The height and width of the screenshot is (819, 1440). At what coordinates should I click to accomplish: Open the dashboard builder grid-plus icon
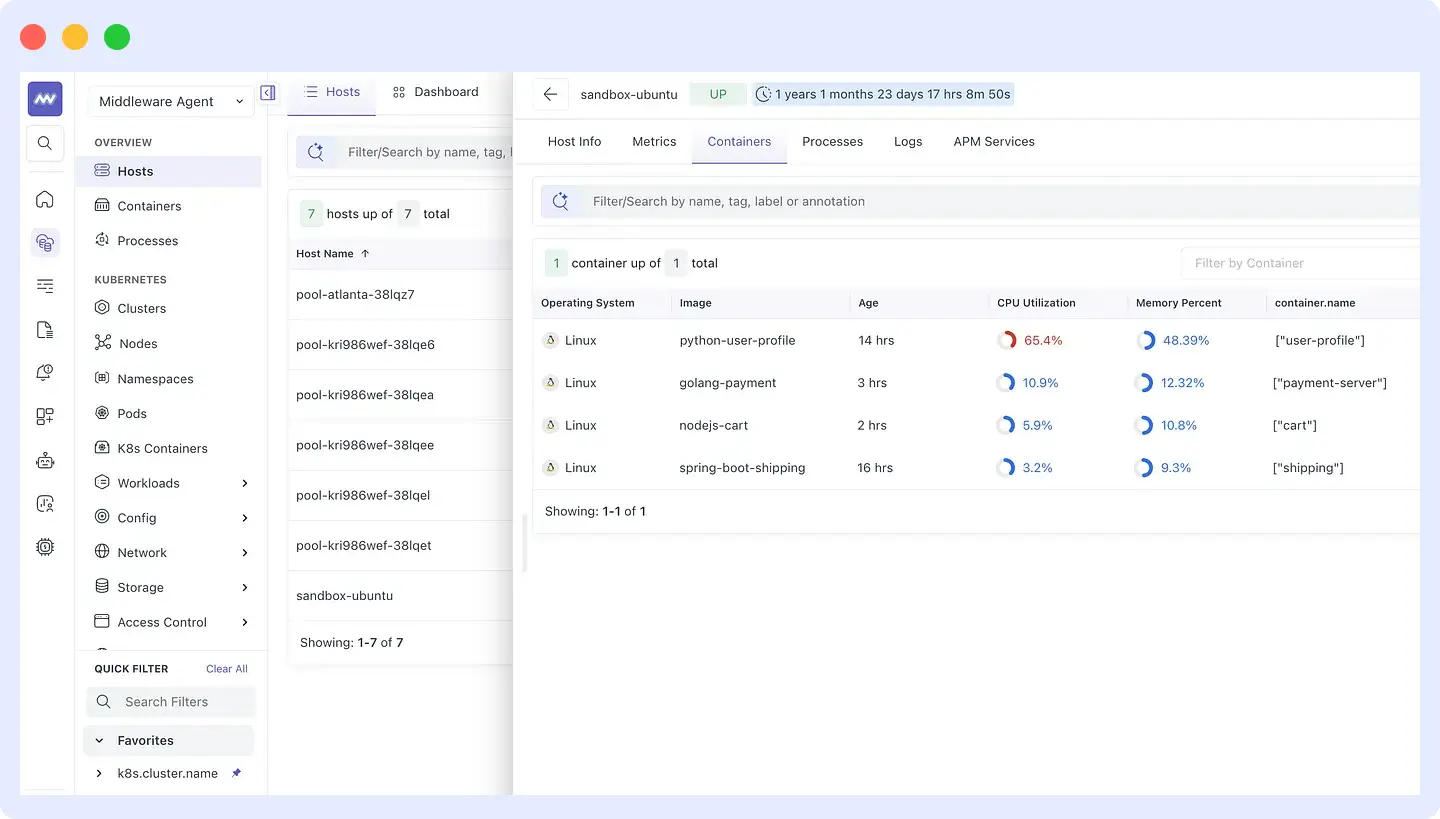[45, 416]
